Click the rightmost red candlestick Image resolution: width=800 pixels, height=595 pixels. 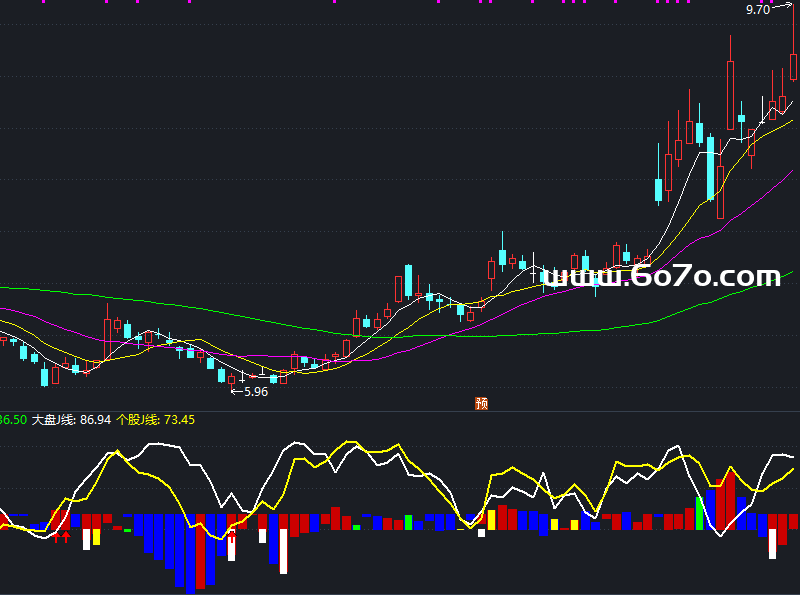793,66
